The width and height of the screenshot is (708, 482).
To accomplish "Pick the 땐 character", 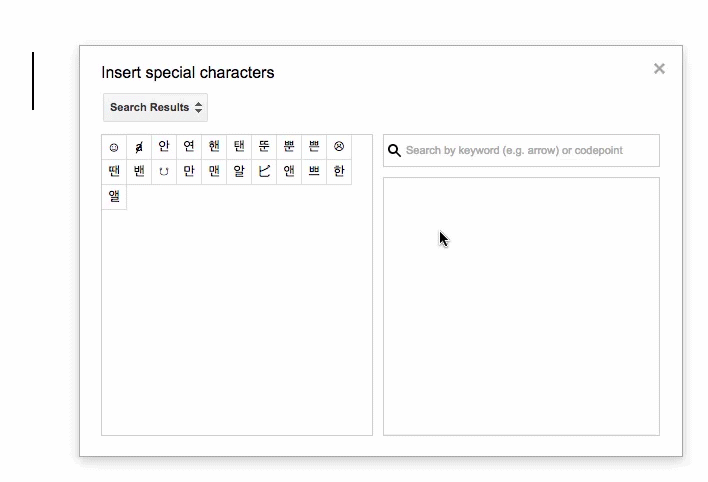I will coord(114,172).
